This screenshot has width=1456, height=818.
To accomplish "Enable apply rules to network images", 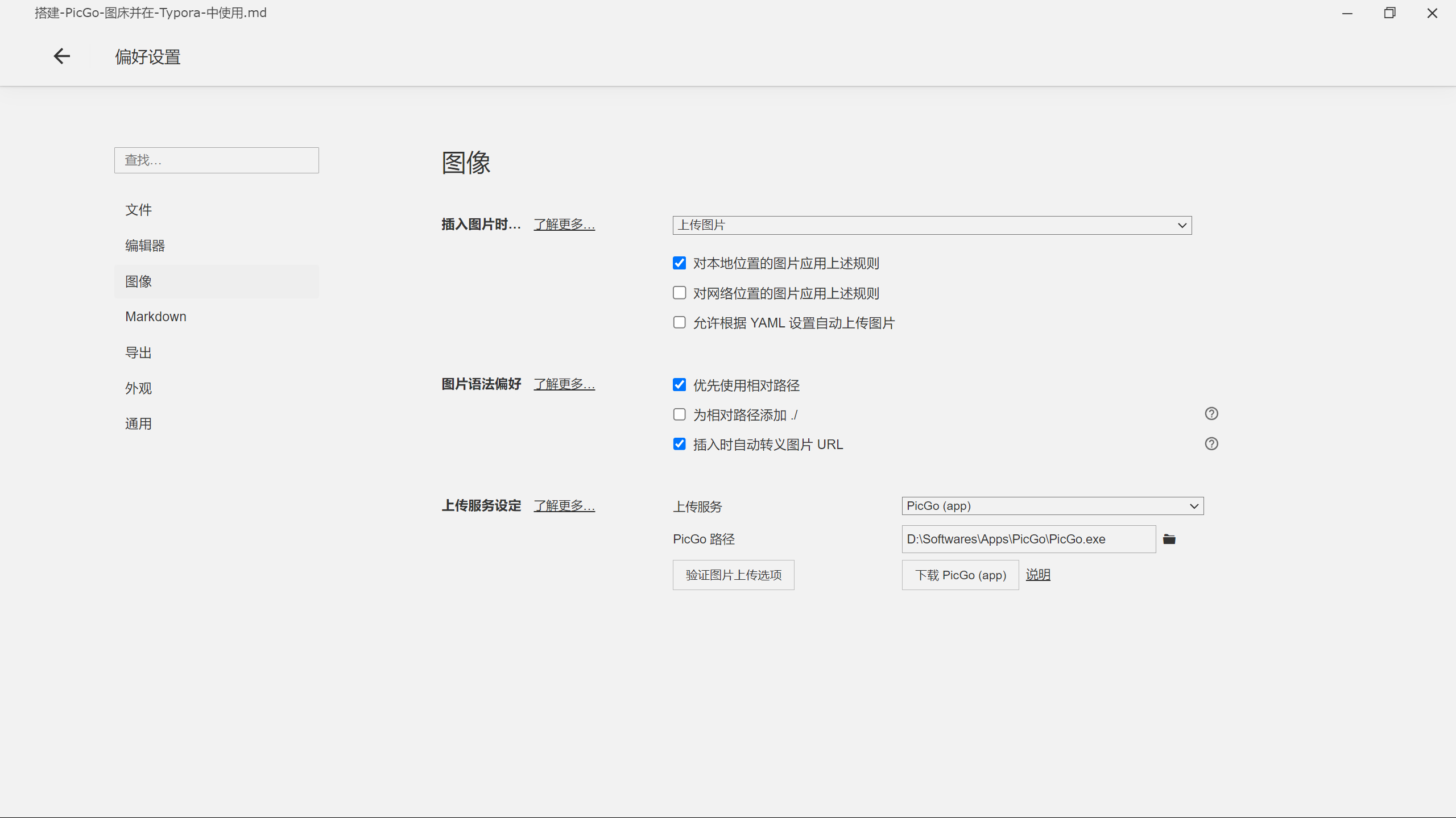I will tap(679, 293).
